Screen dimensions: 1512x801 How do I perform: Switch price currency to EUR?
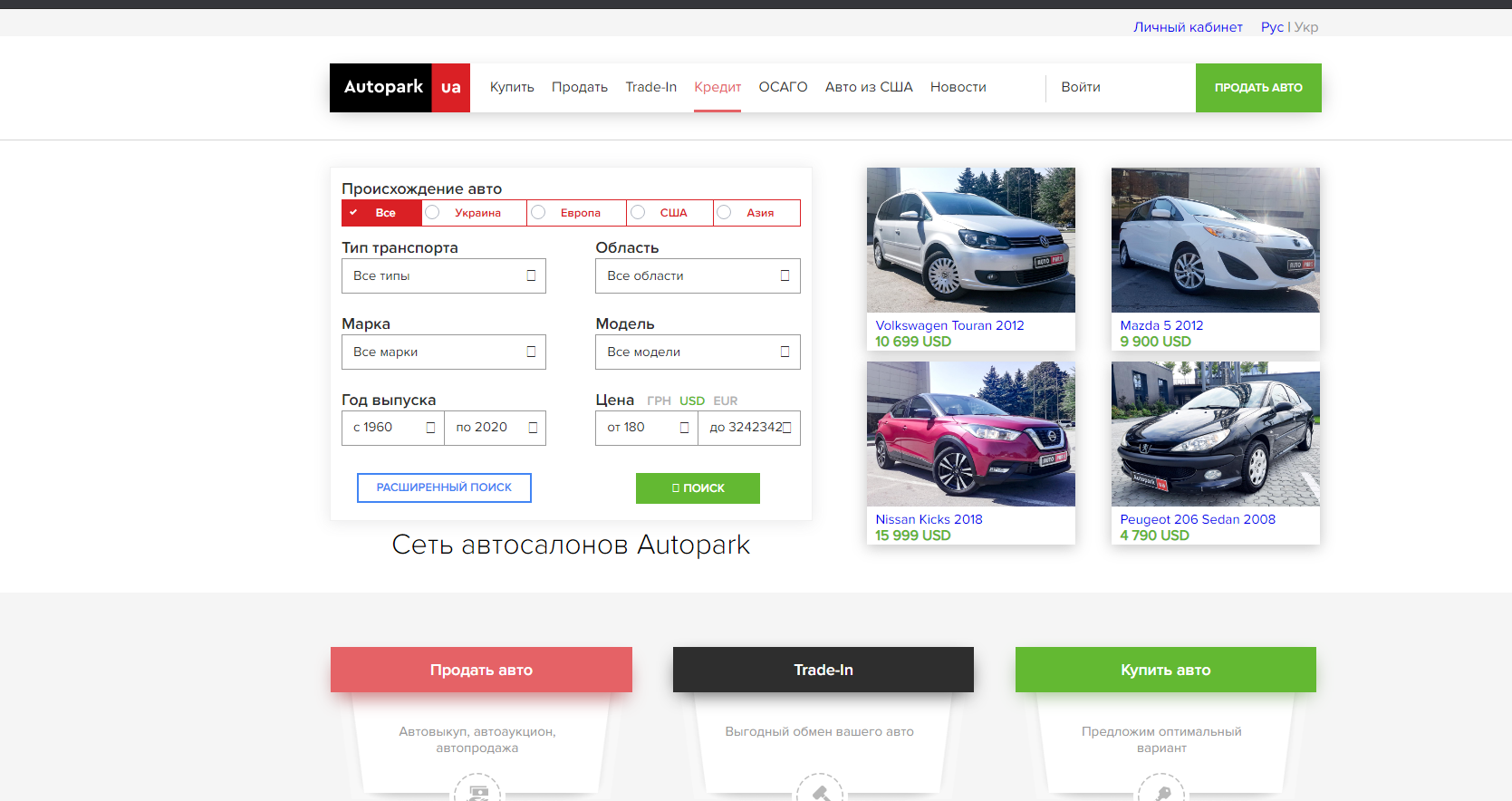tap(726, 401)
